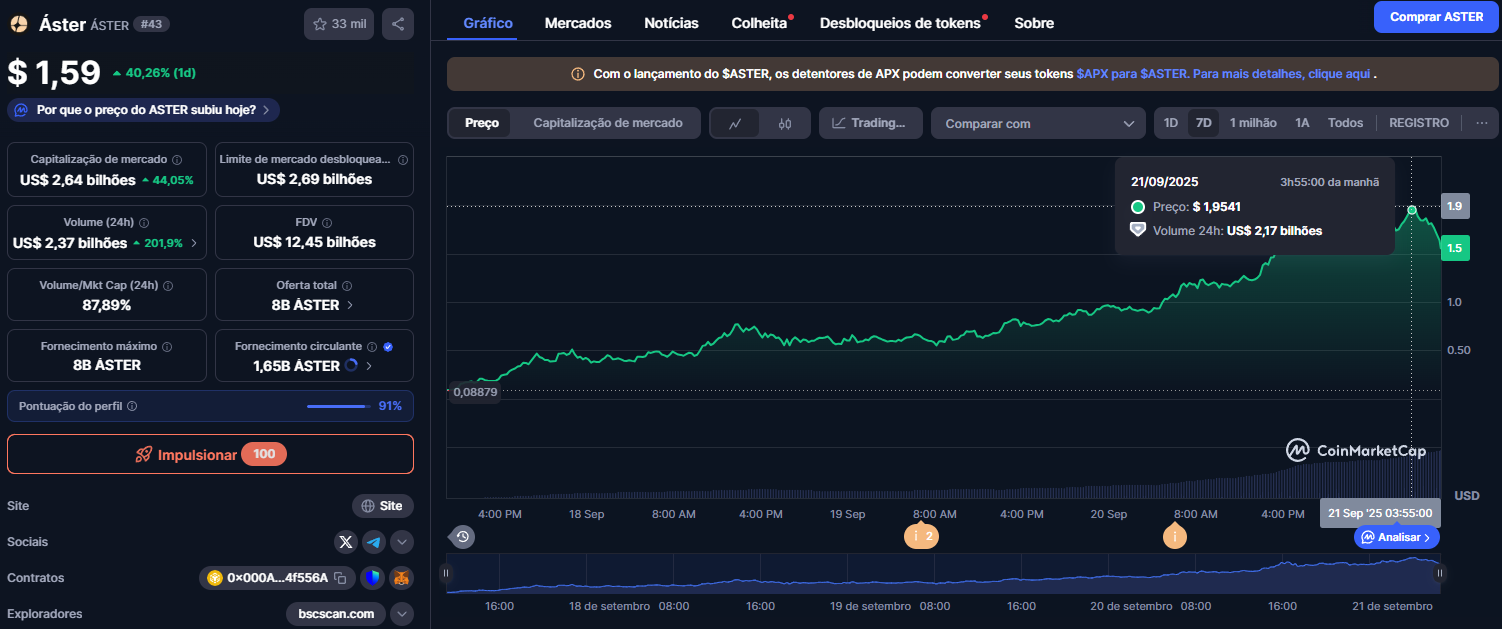
Task: Open the Comparar com dropdown
Action: 1038,124
